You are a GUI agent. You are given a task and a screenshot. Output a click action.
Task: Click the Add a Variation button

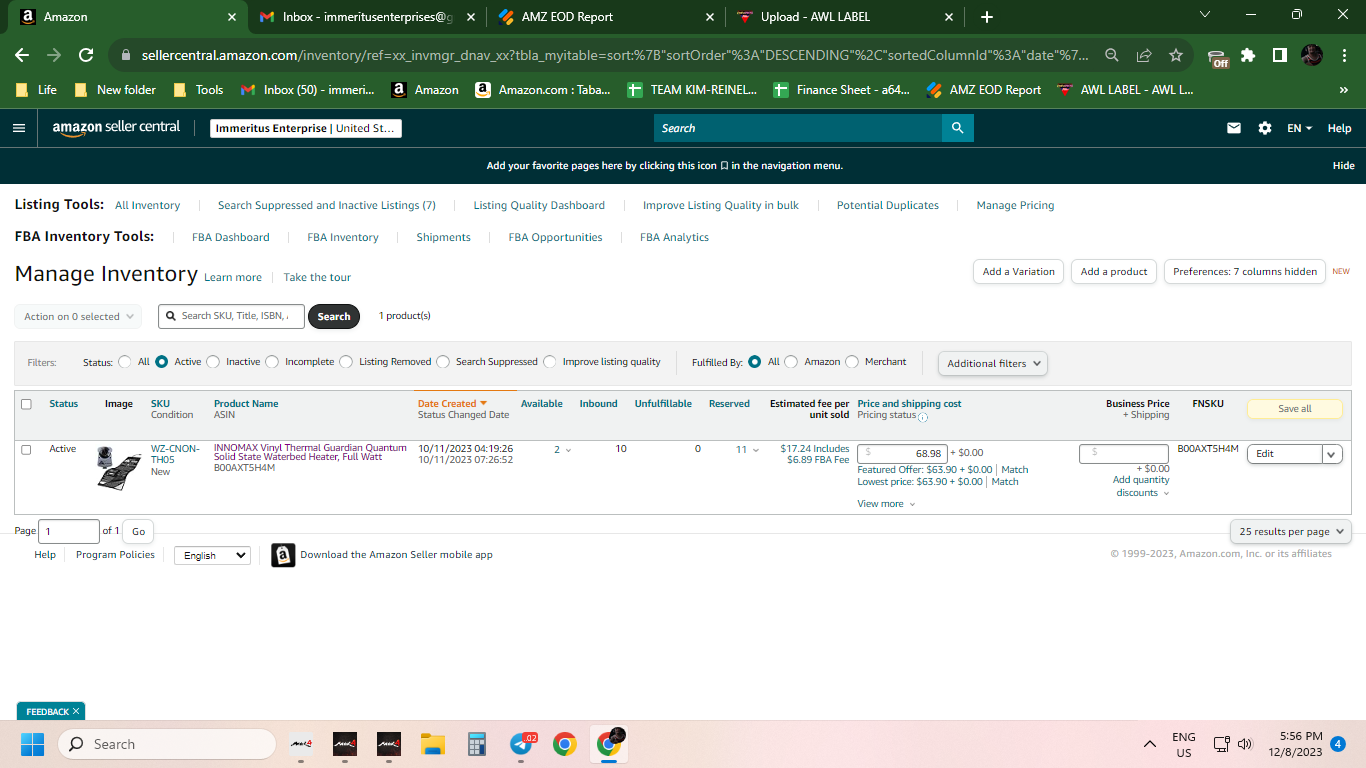click(1018, 271)
